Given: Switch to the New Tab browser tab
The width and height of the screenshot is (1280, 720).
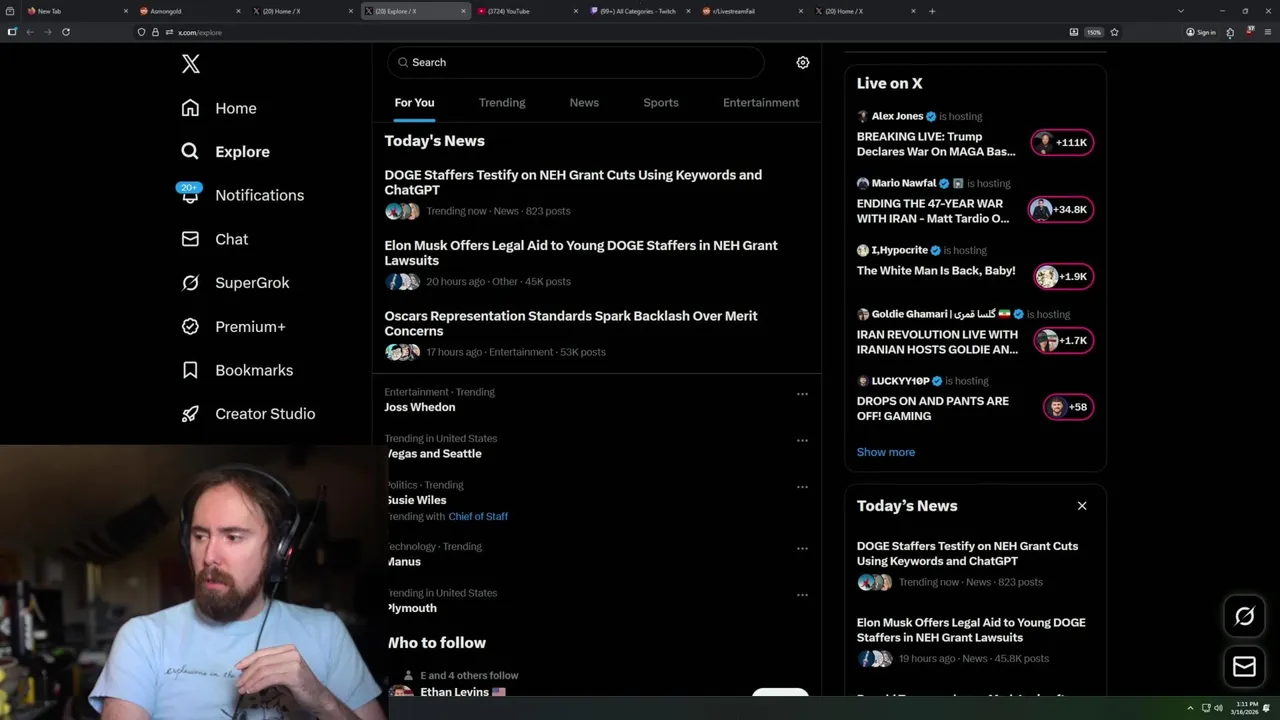Looking at the screenshot, I should click(x=78, y=11).
